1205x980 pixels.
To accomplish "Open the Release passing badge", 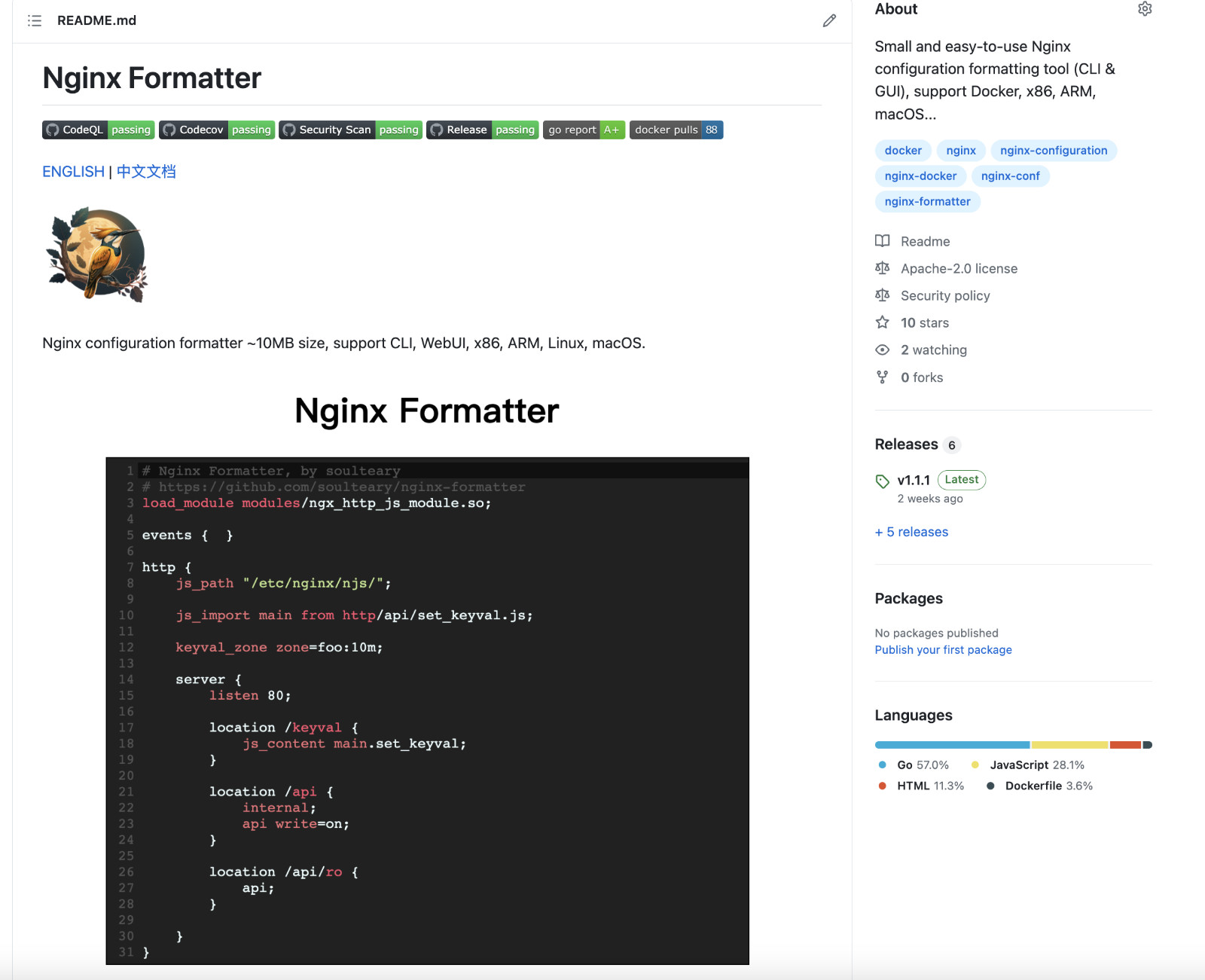I will 483,130.
